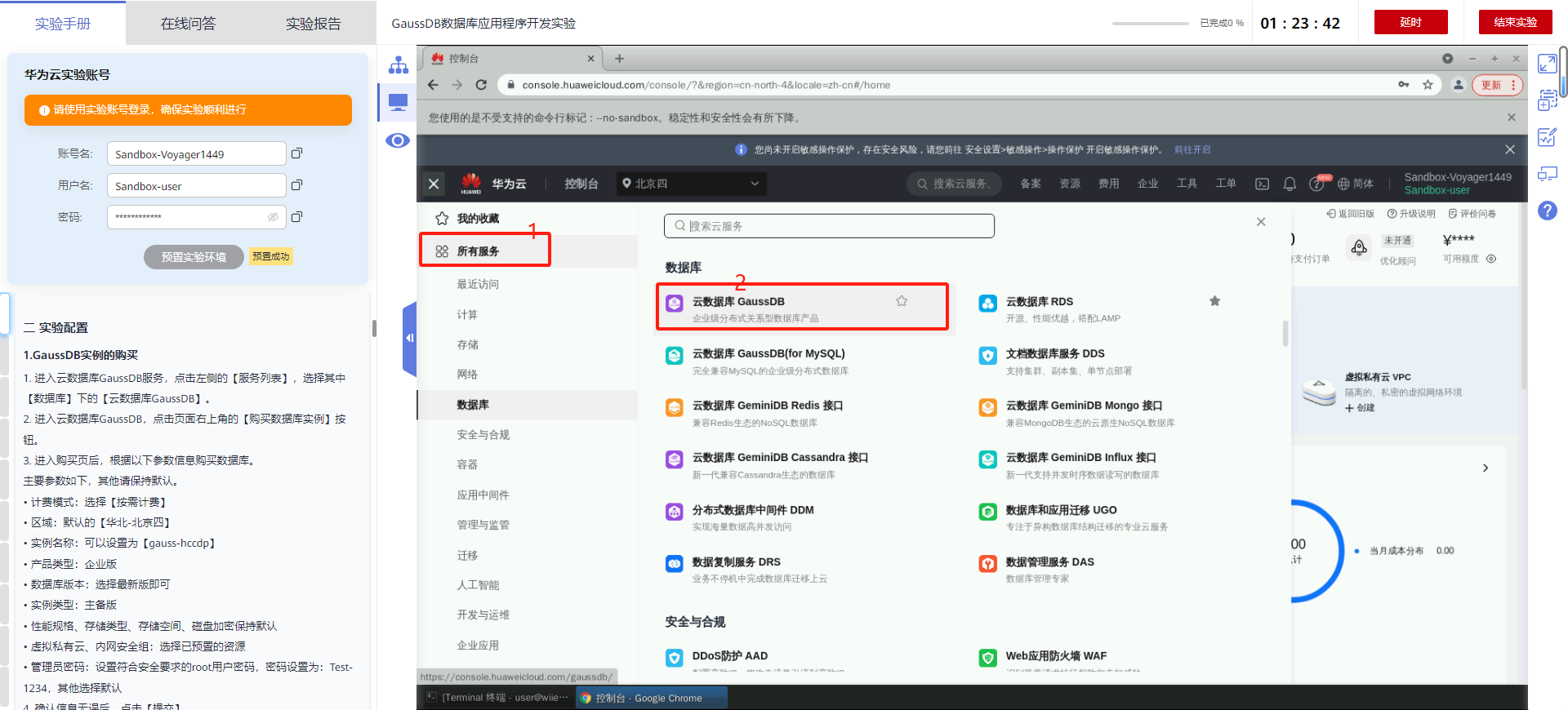
Task: Open the Sandbox-Voyager1449 account menu
Action: (x=1458, y=184)
